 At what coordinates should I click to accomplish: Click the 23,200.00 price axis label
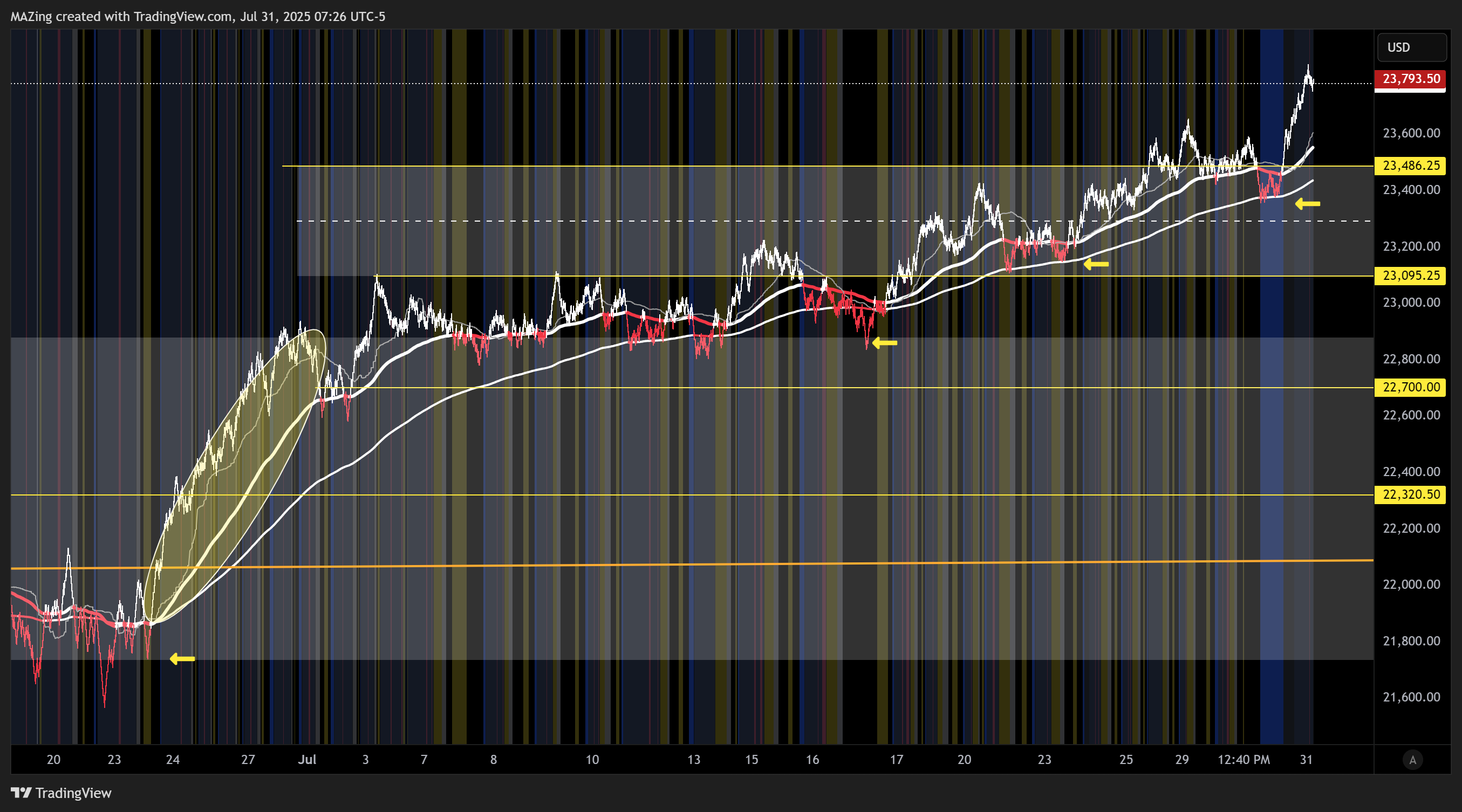(1411, 246)
